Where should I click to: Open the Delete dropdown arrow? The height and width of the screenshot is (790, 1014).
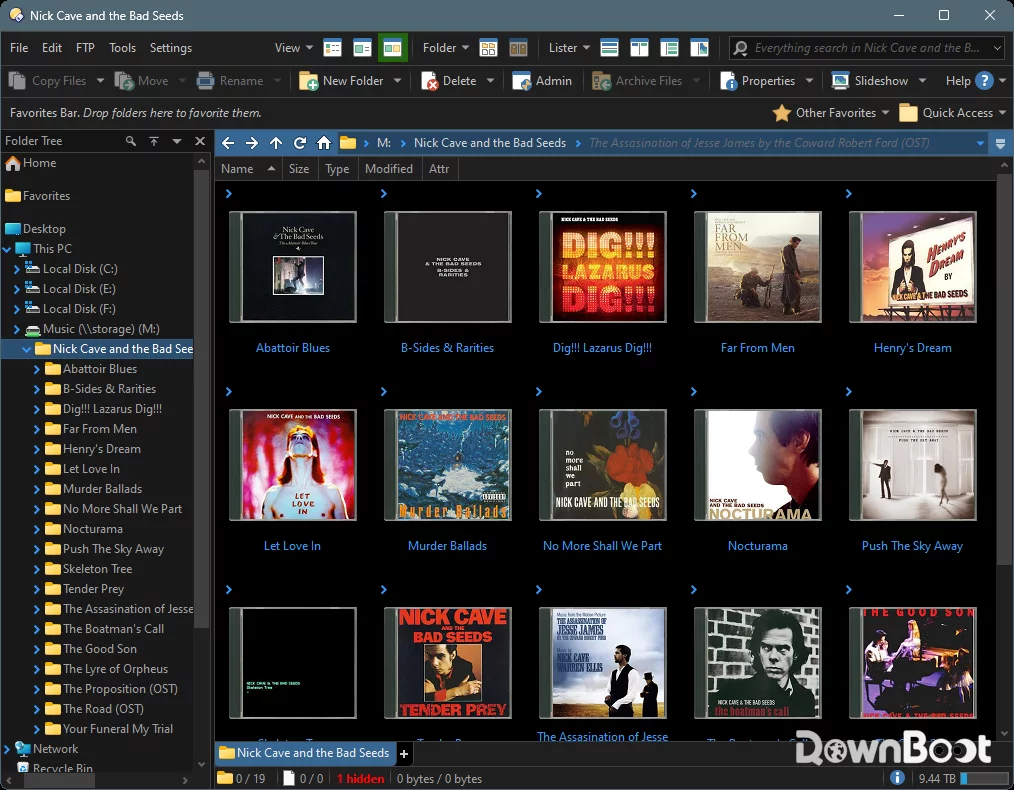pos(490,81)
